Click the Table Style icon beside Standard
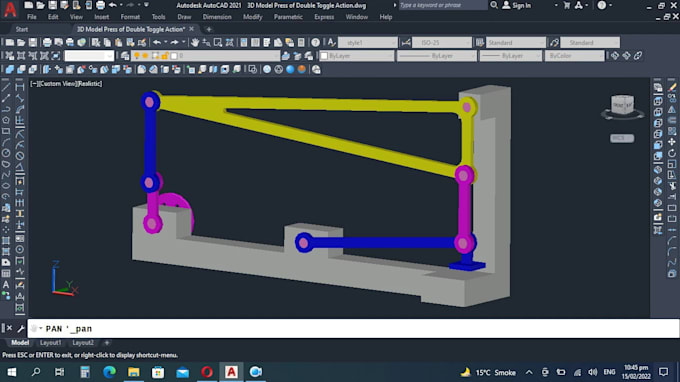 coord(480,42)
